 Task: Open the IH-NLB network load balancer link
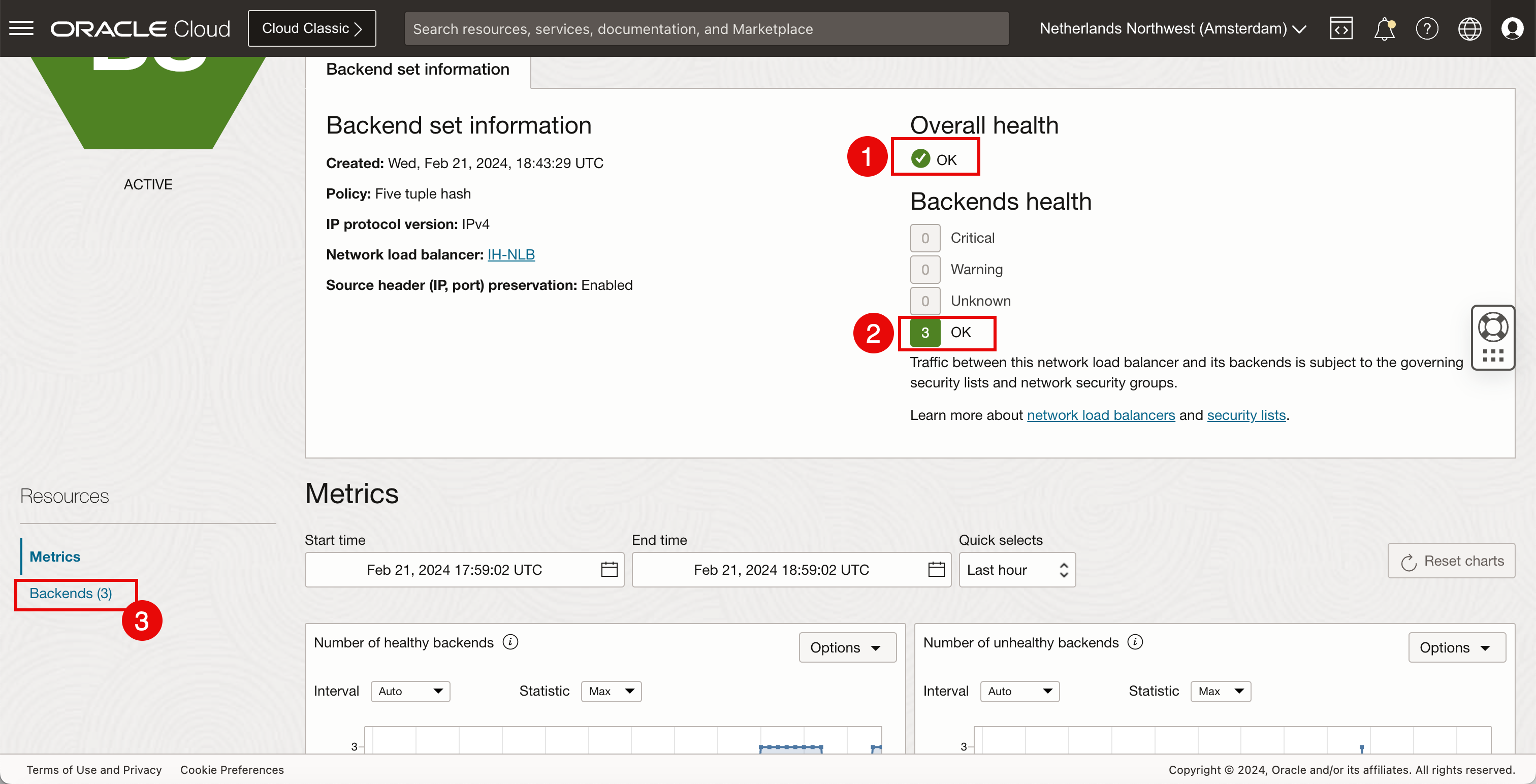511,254
